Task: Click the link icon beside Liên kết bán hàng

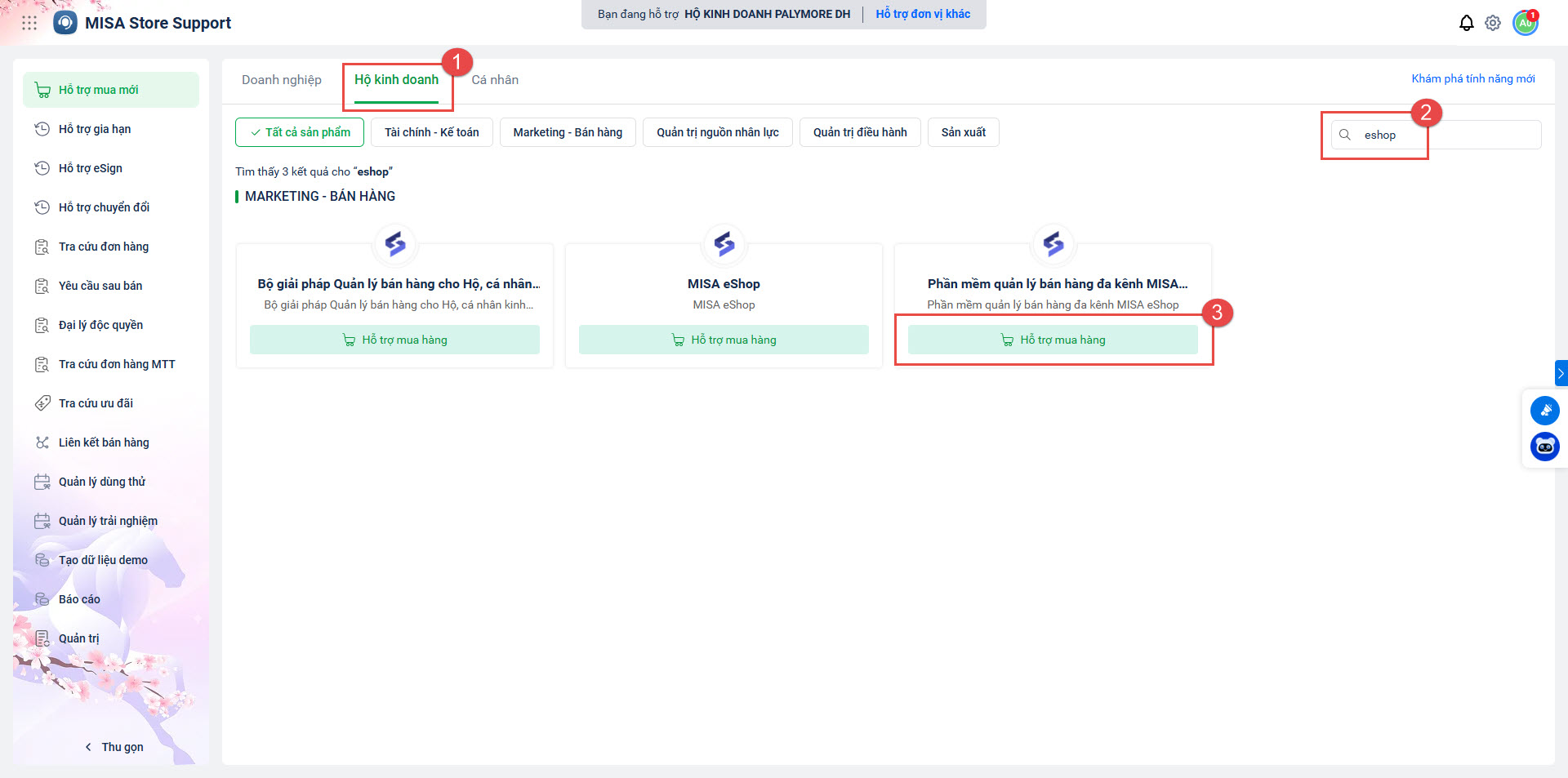Action: [42, 442]
